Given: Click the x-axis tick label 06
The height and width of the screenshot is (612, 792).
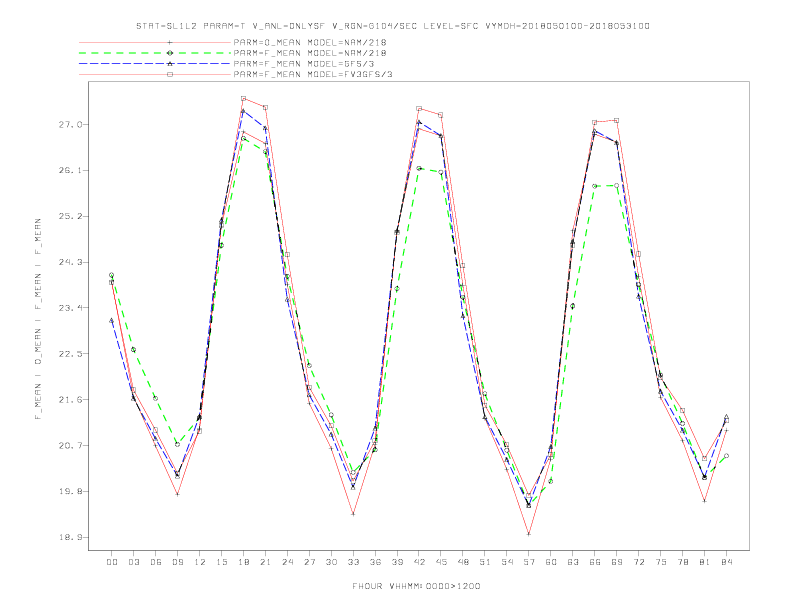Looking at the screenshot, I should click(x=156, y=562).
